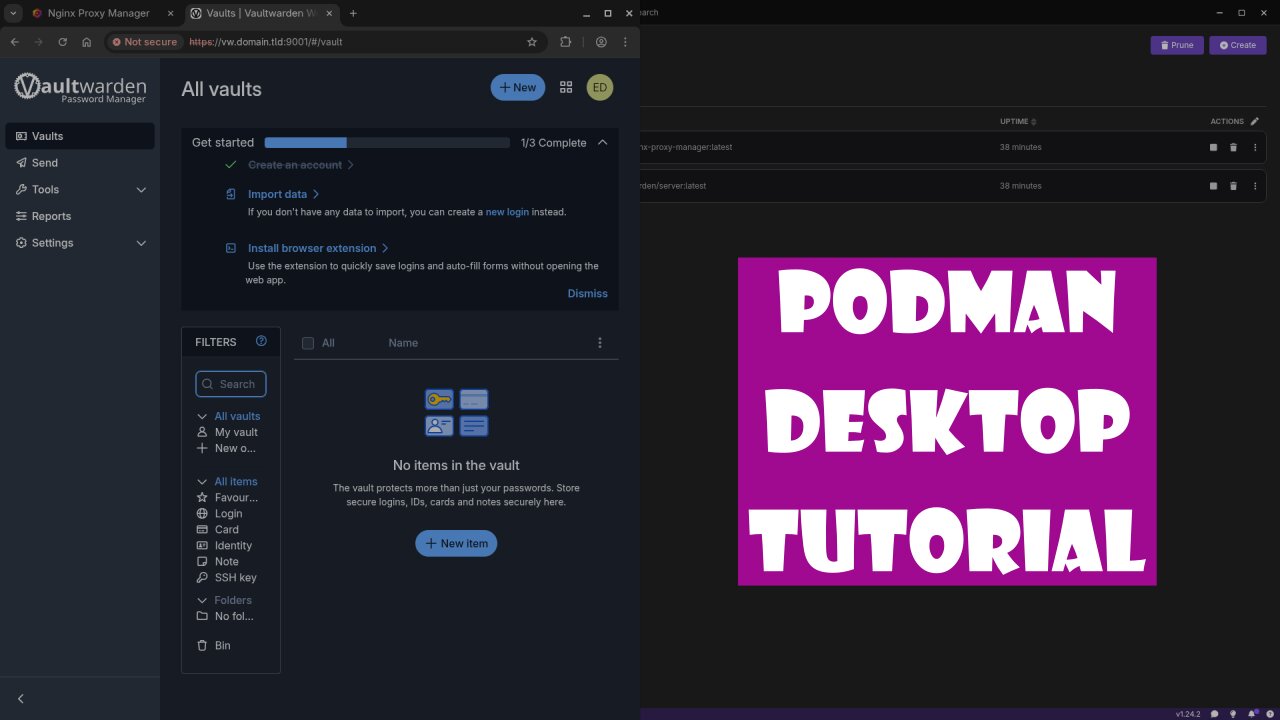Open the ED account avatar menu

(600, 87)
